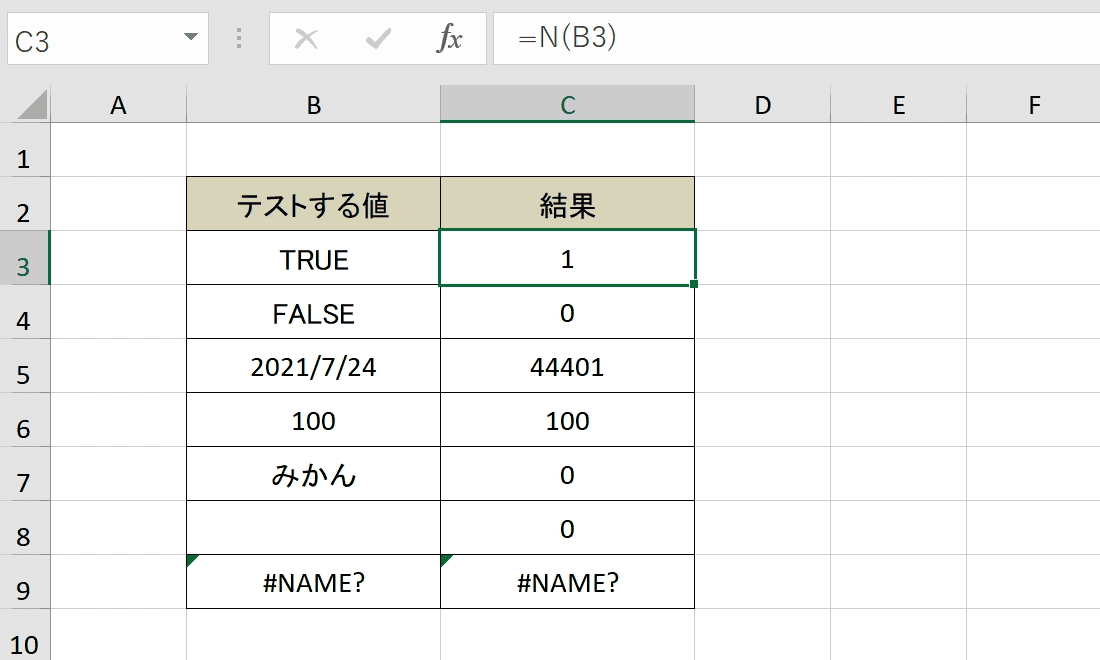
Task: Open the Insert Function fx icon
Action: coord(449,38)
